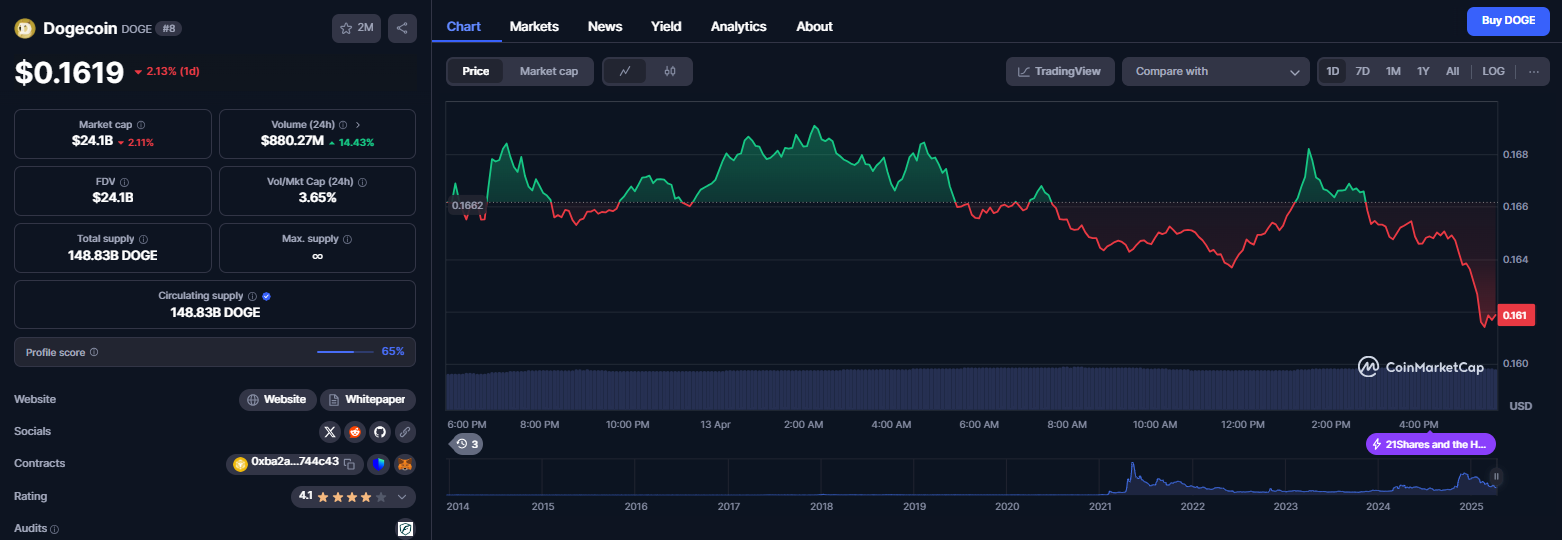Open the Whitepaper link
Viewport: 1562px width, 540px height.
[x=368, y=400]
